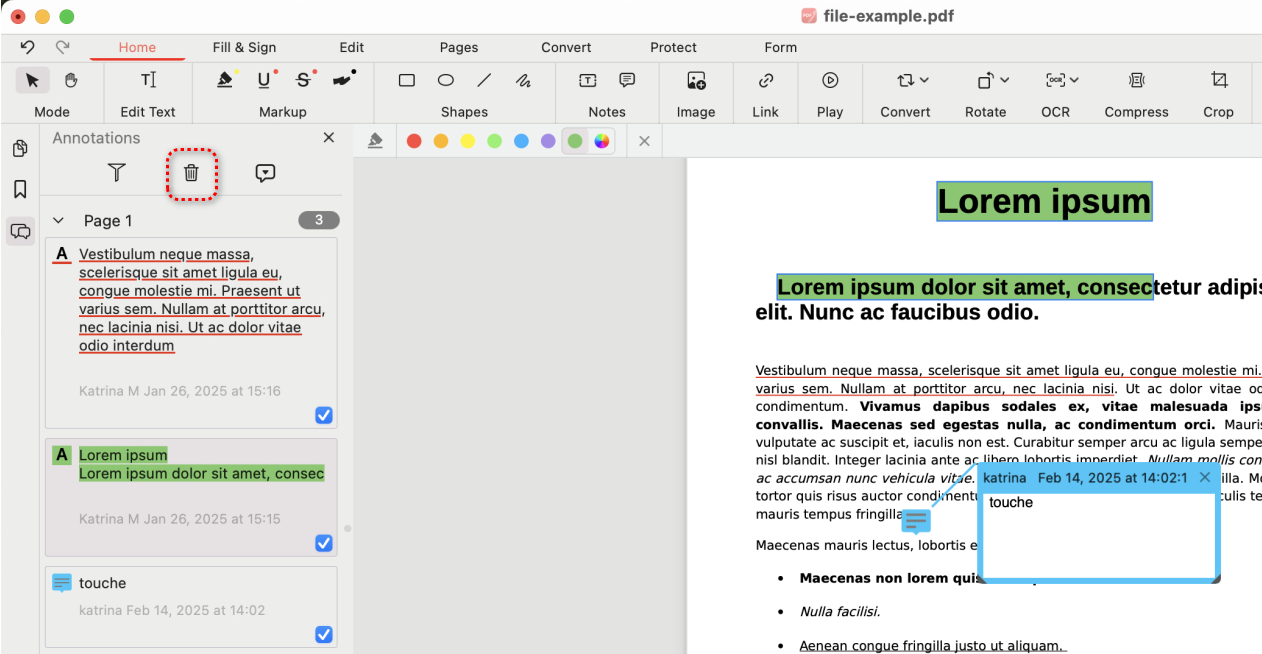Click the trash icon in Annotations panel
The height and width of the screenshot is (654, 1262).
(191, 173)
